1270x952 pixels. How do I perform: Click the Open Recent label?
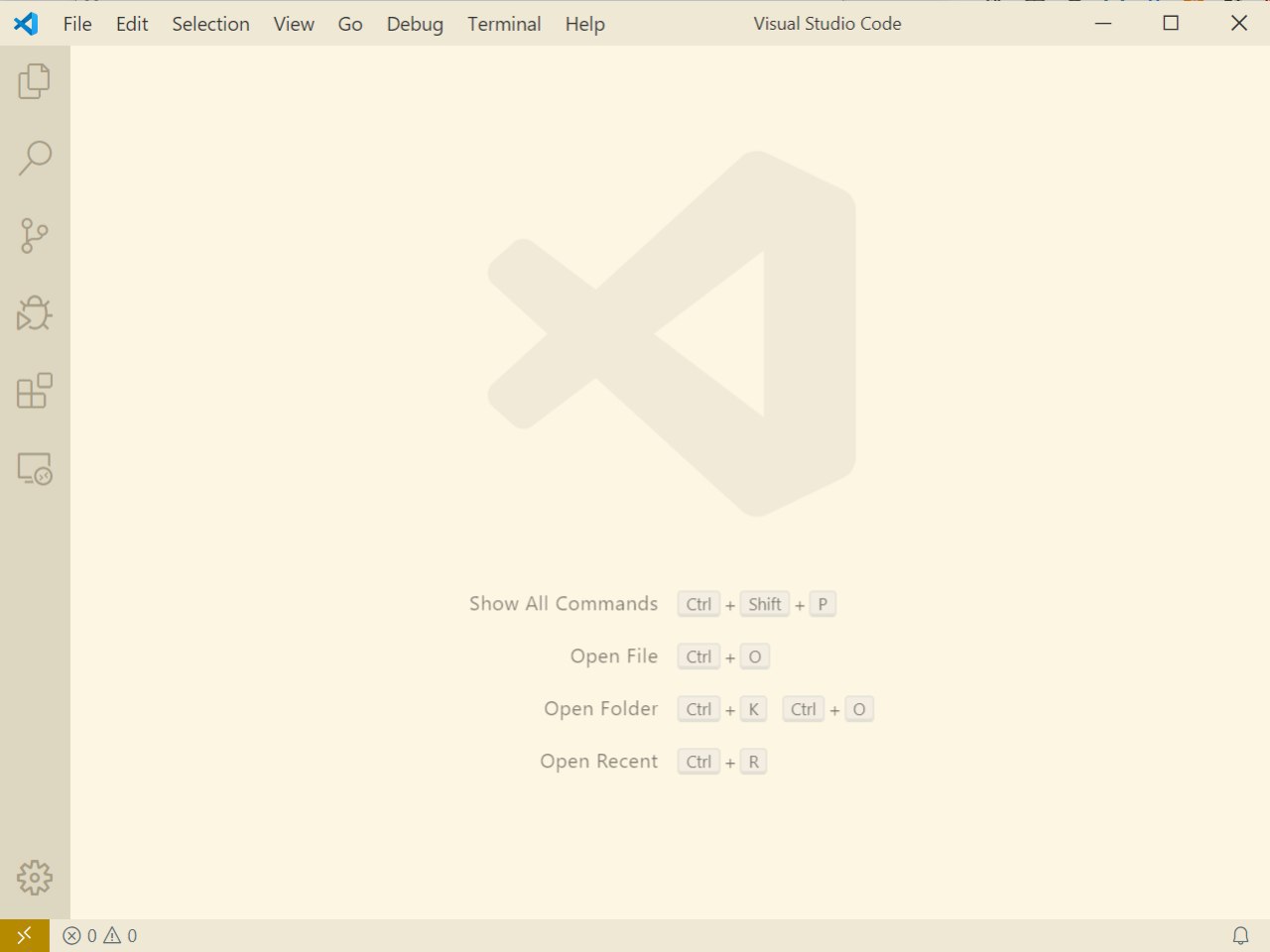(x=599, y=762)
